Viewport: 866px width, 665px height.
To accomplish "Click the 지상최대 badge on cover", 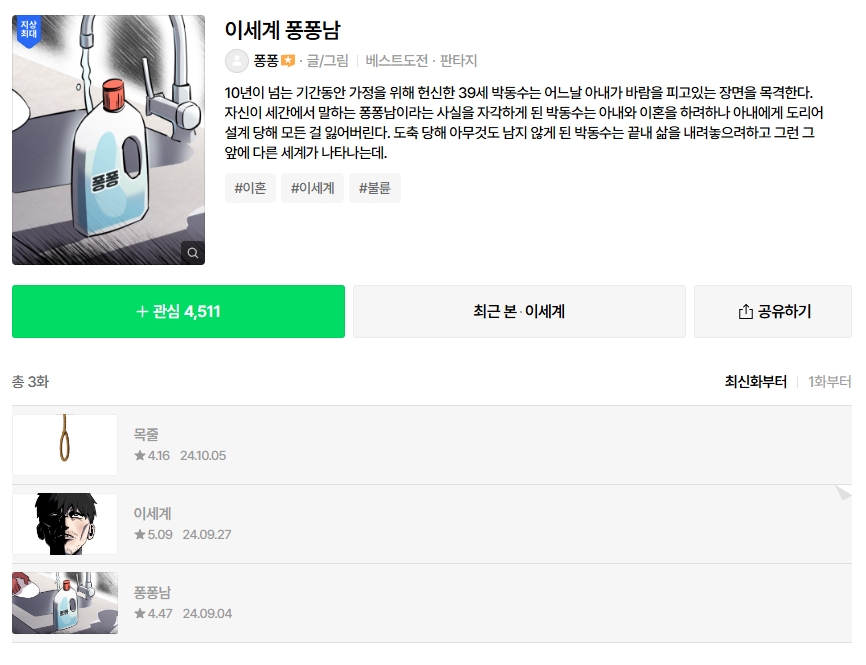I will click(29, 30).
